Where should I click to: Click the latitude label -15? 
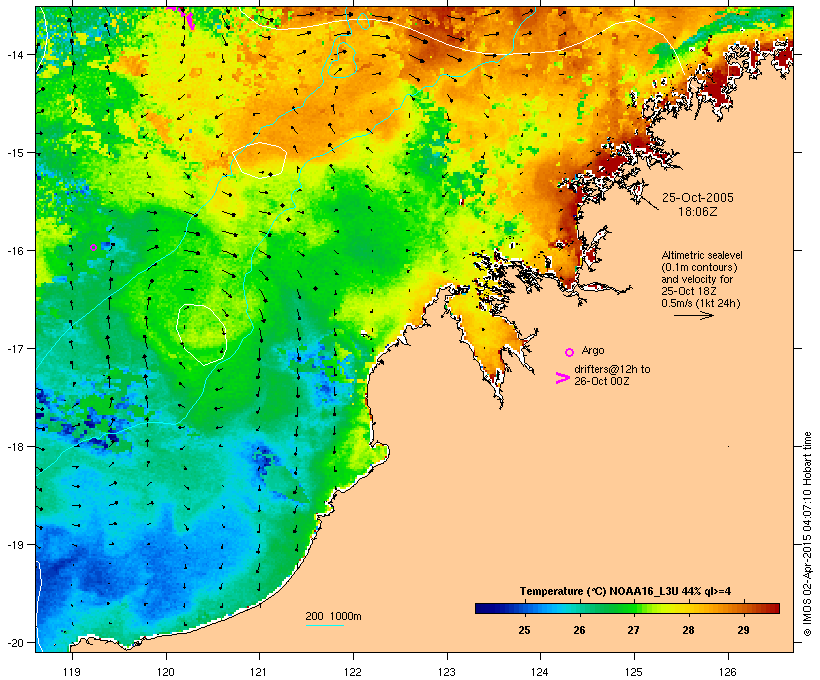click(15, 153)
